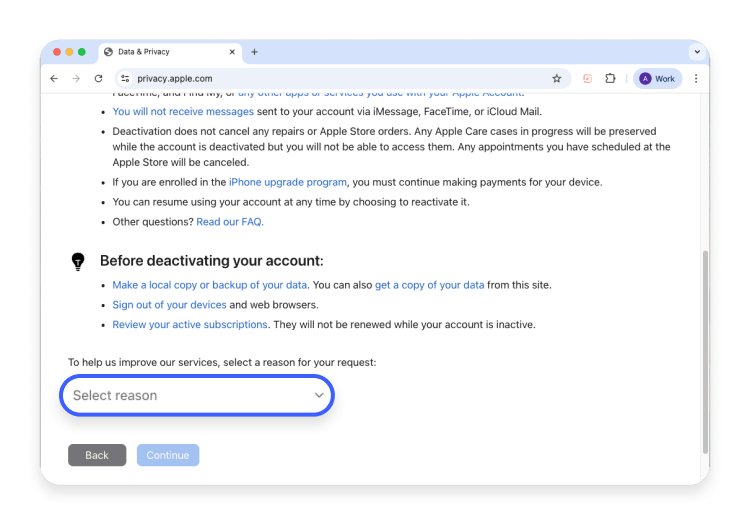Click the browser forward arrow
750x525 pixels.
coord(76,78)
